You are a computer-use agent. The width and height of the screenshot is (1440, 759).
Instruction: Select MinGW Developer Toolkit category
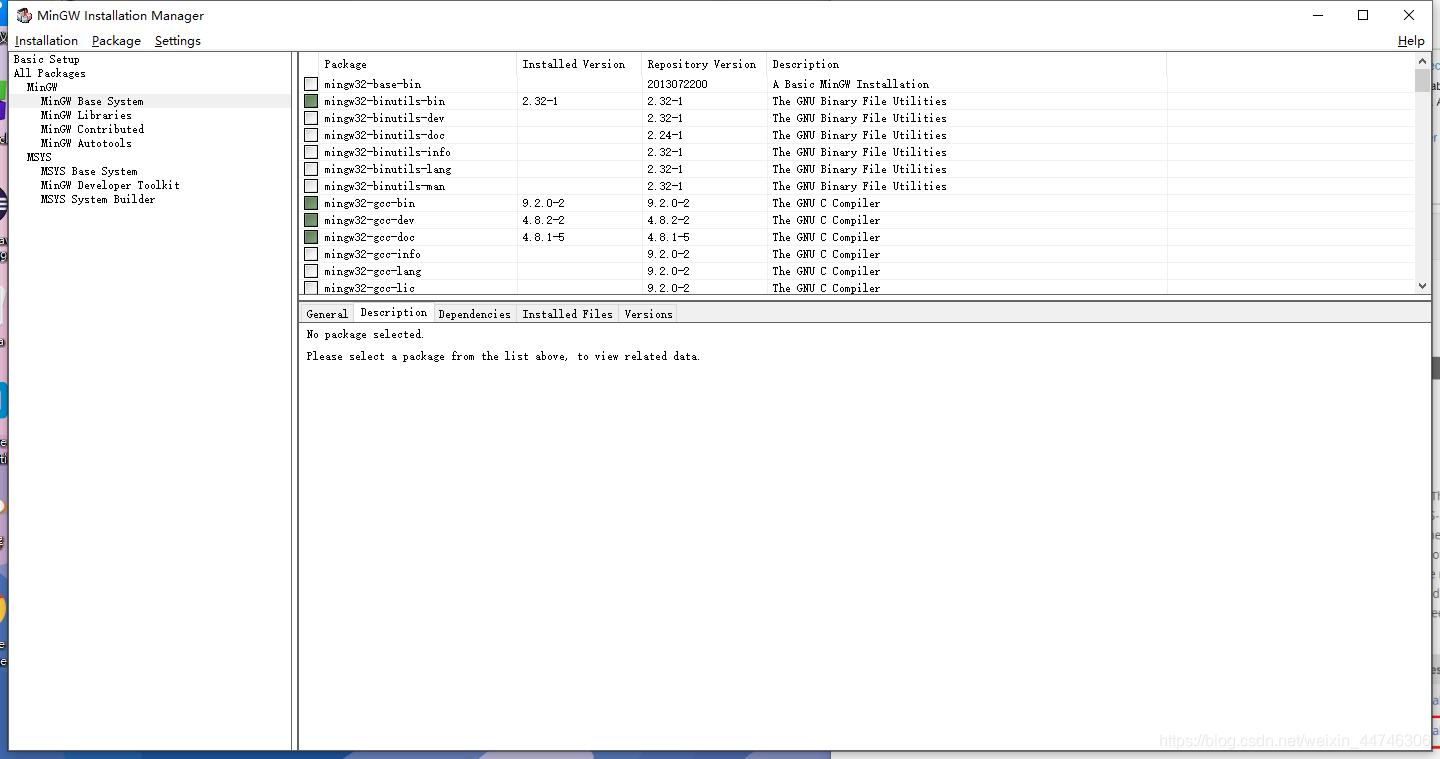110,185
